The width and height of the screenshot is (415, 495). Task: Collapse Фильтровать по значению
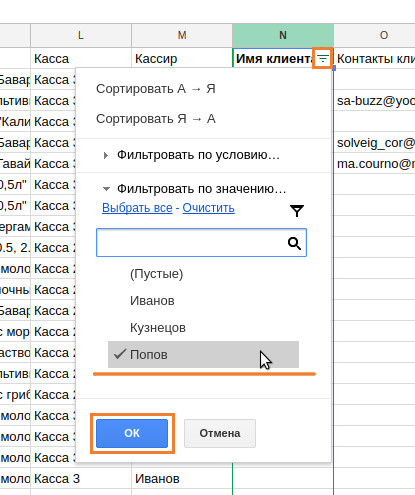[x=195, y=189]
